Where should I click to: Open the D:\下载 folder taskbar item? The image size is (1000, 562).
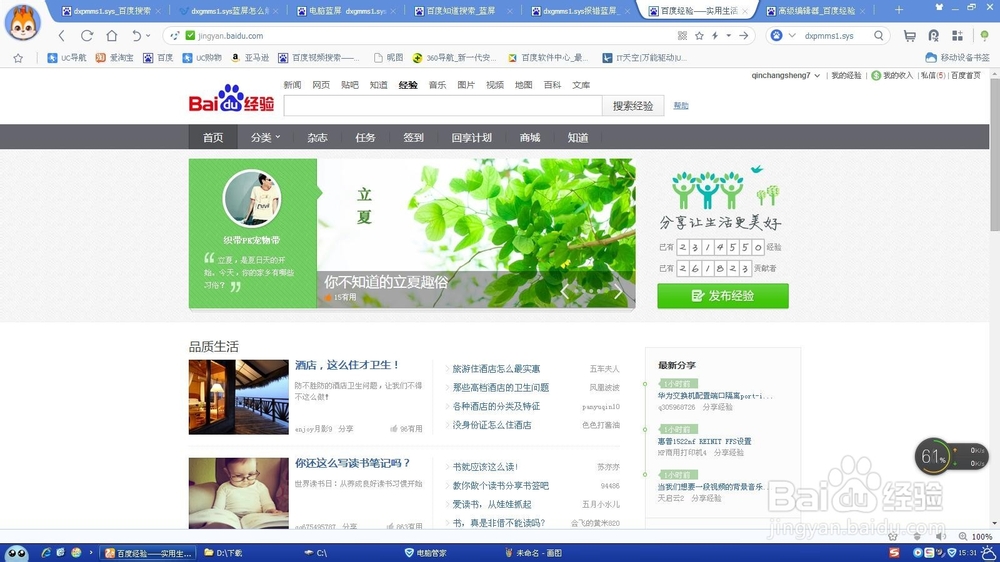point(223,553)
